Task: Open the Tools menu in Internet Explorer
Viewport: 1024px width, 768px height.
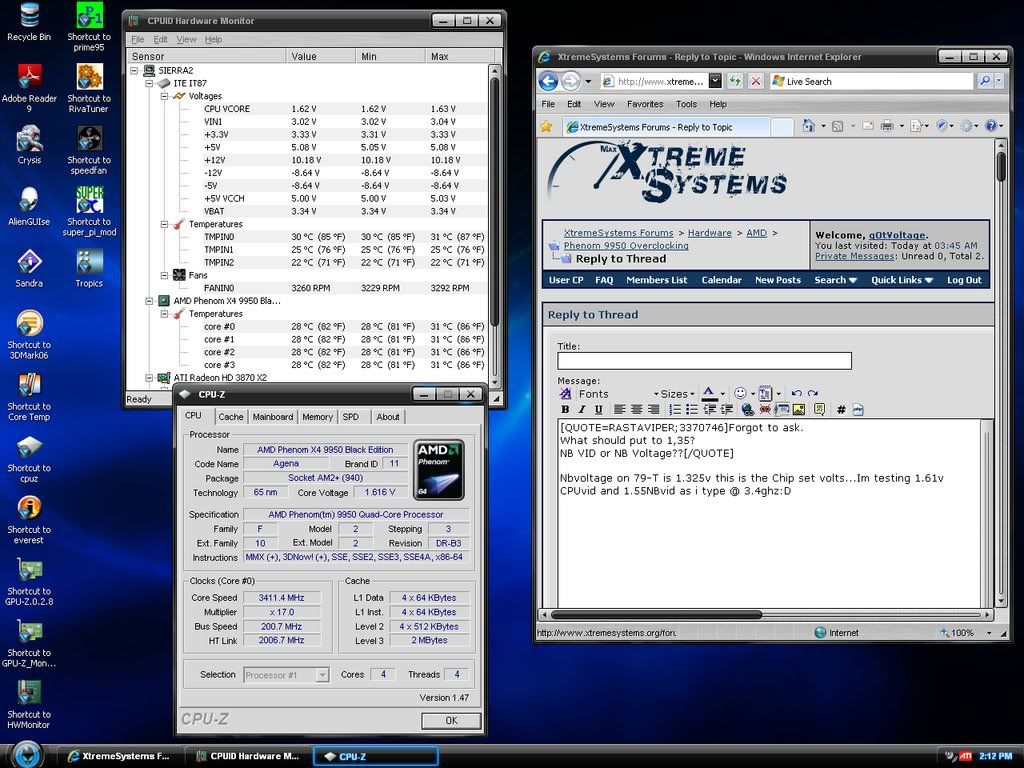Action: tap(686, 104)
